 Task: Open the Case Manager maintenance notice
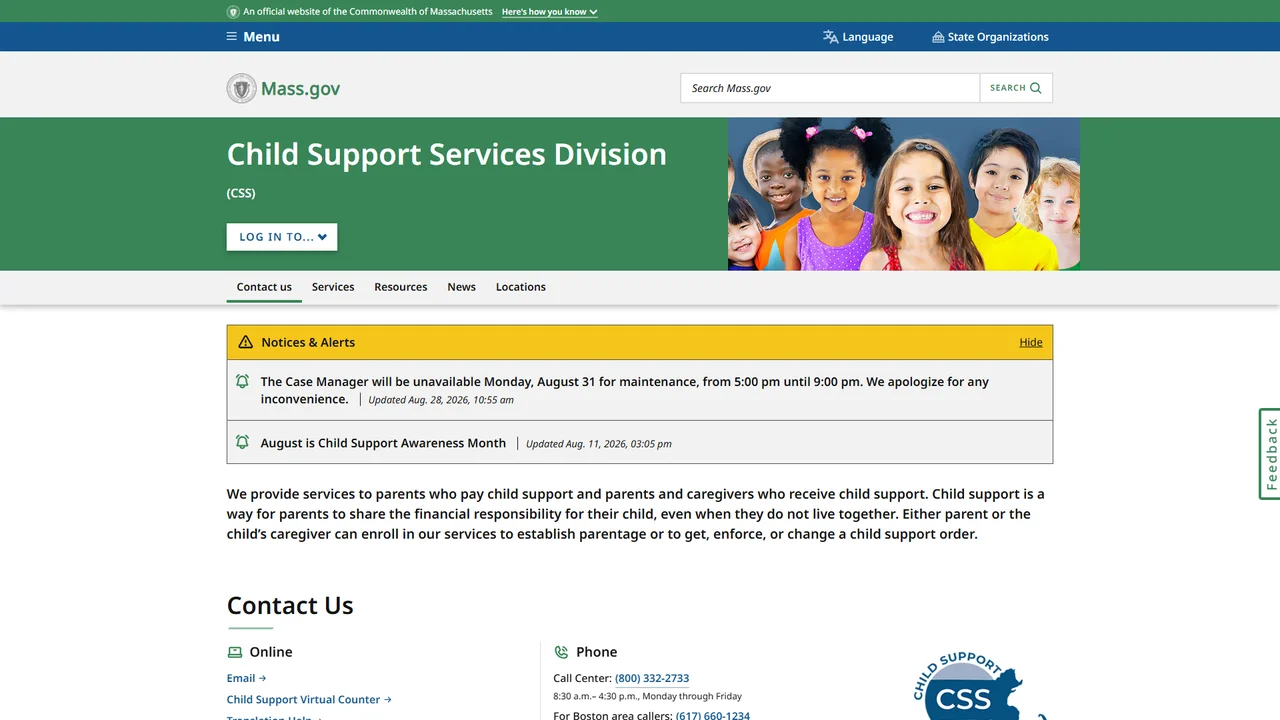[625, 390]
